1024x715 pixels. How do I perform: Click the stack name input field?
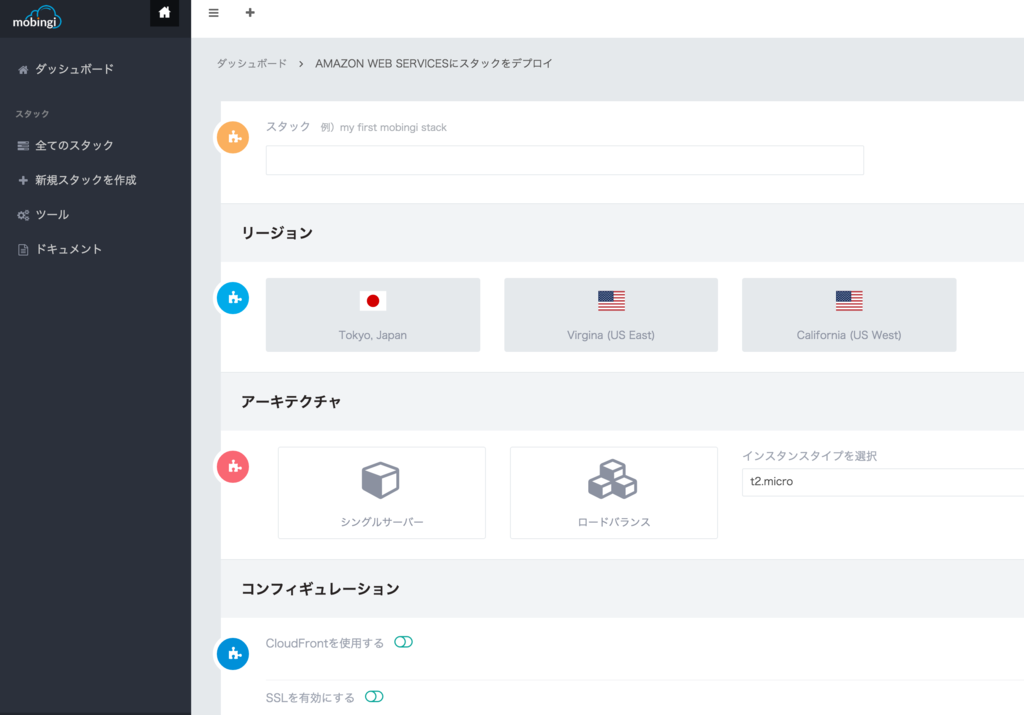click(x=564, y=160)
